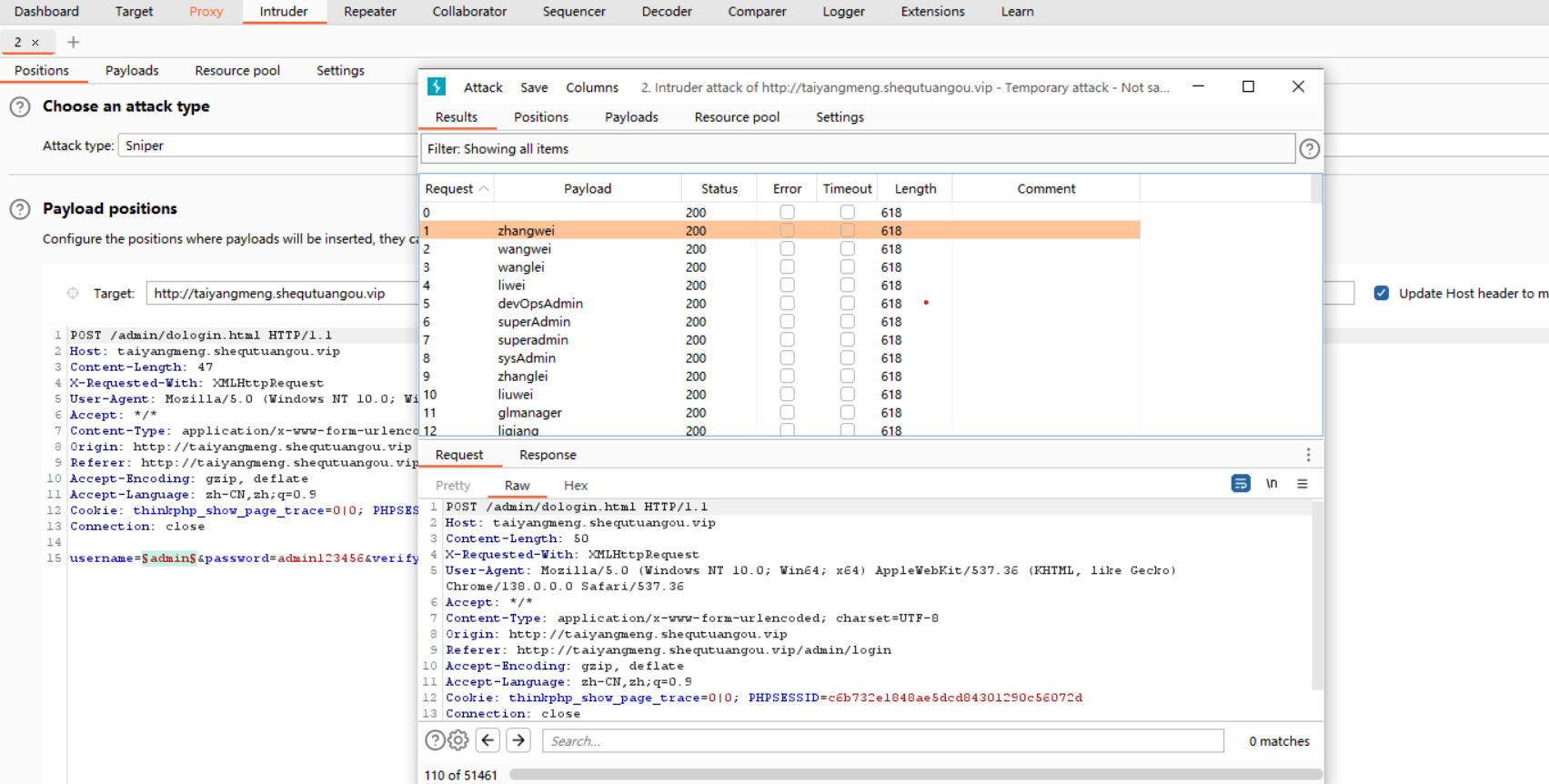The width and height of the screenshot is (1549, 784).
Task: Toggle Timeout checkbox for superAdmin row
Action: (848, 321)
